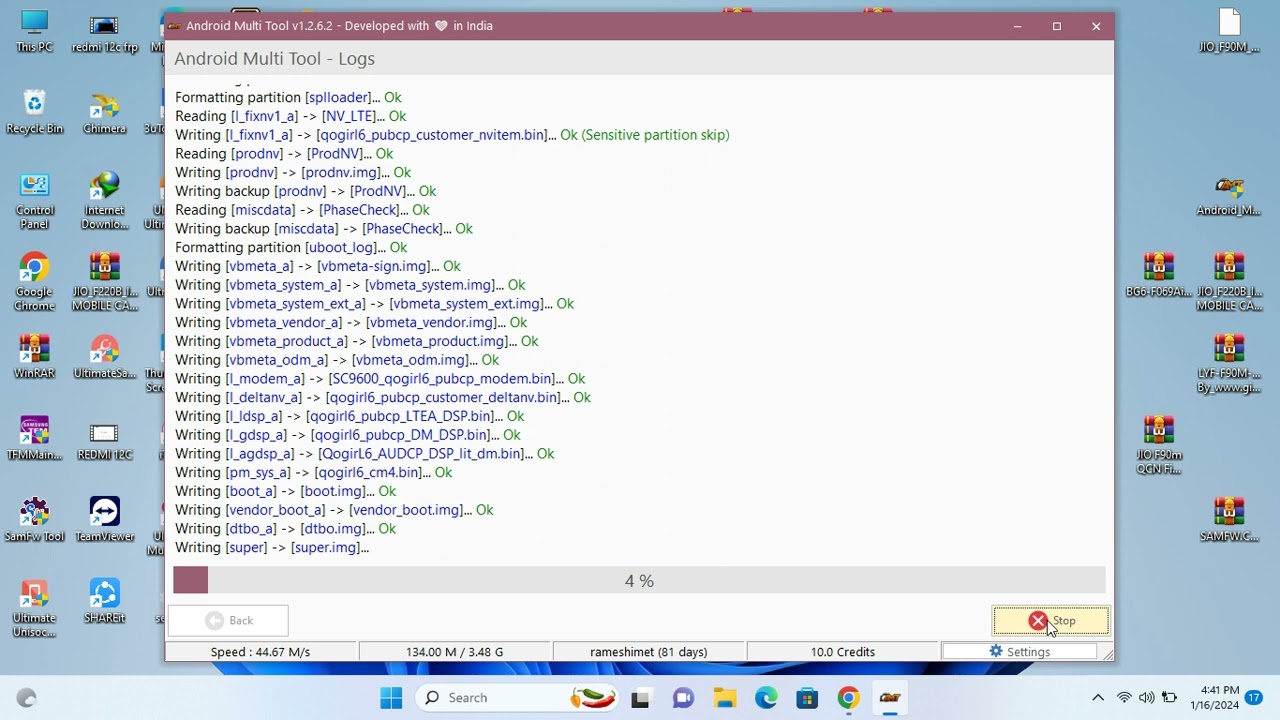The width and height of the screenshot is (1280, 720).
Task: Open the Chimera desktop shortcut
Action: [104, 112]
